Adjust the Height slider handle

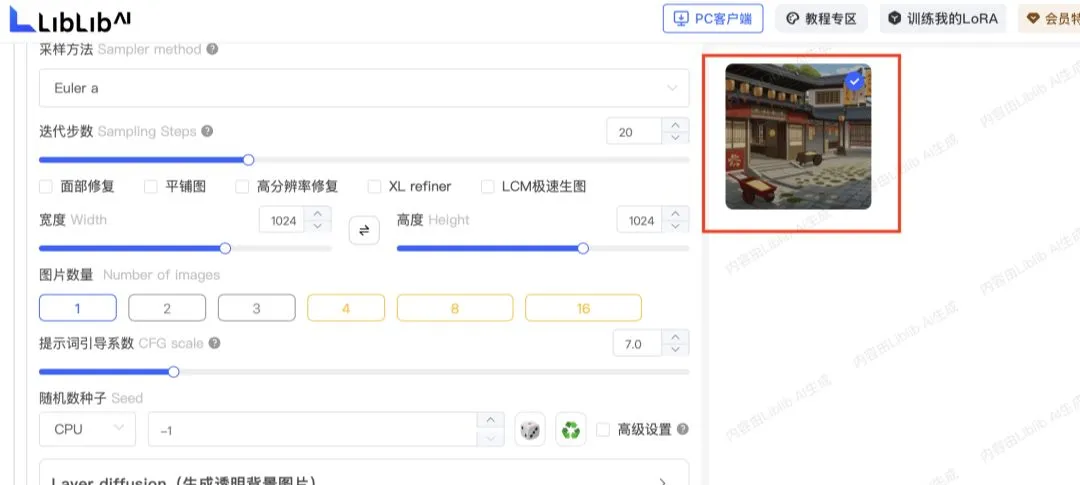pyautogui.click(x=583, y=249)
